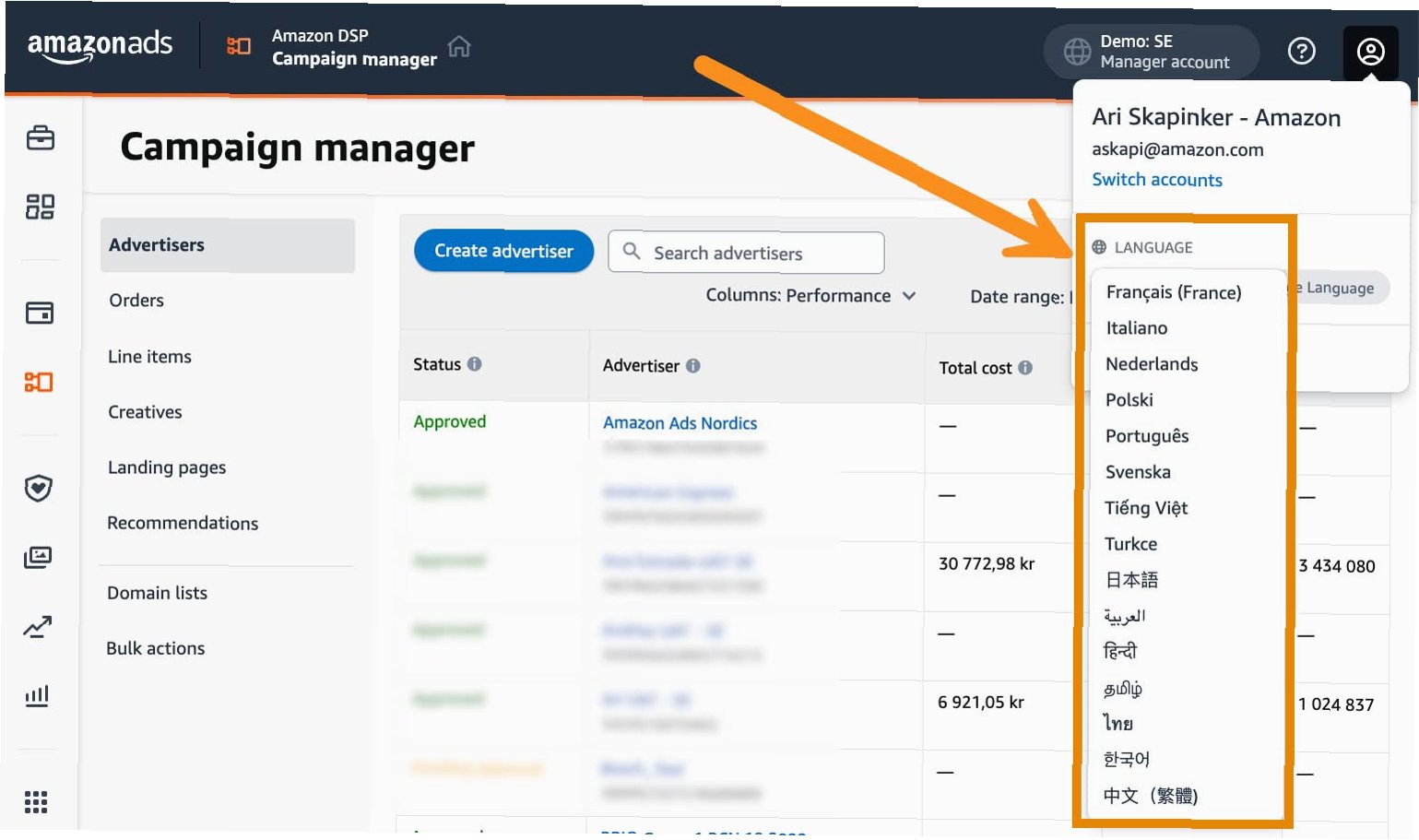Click the 3 434 080 value cell

point(1337,566)
